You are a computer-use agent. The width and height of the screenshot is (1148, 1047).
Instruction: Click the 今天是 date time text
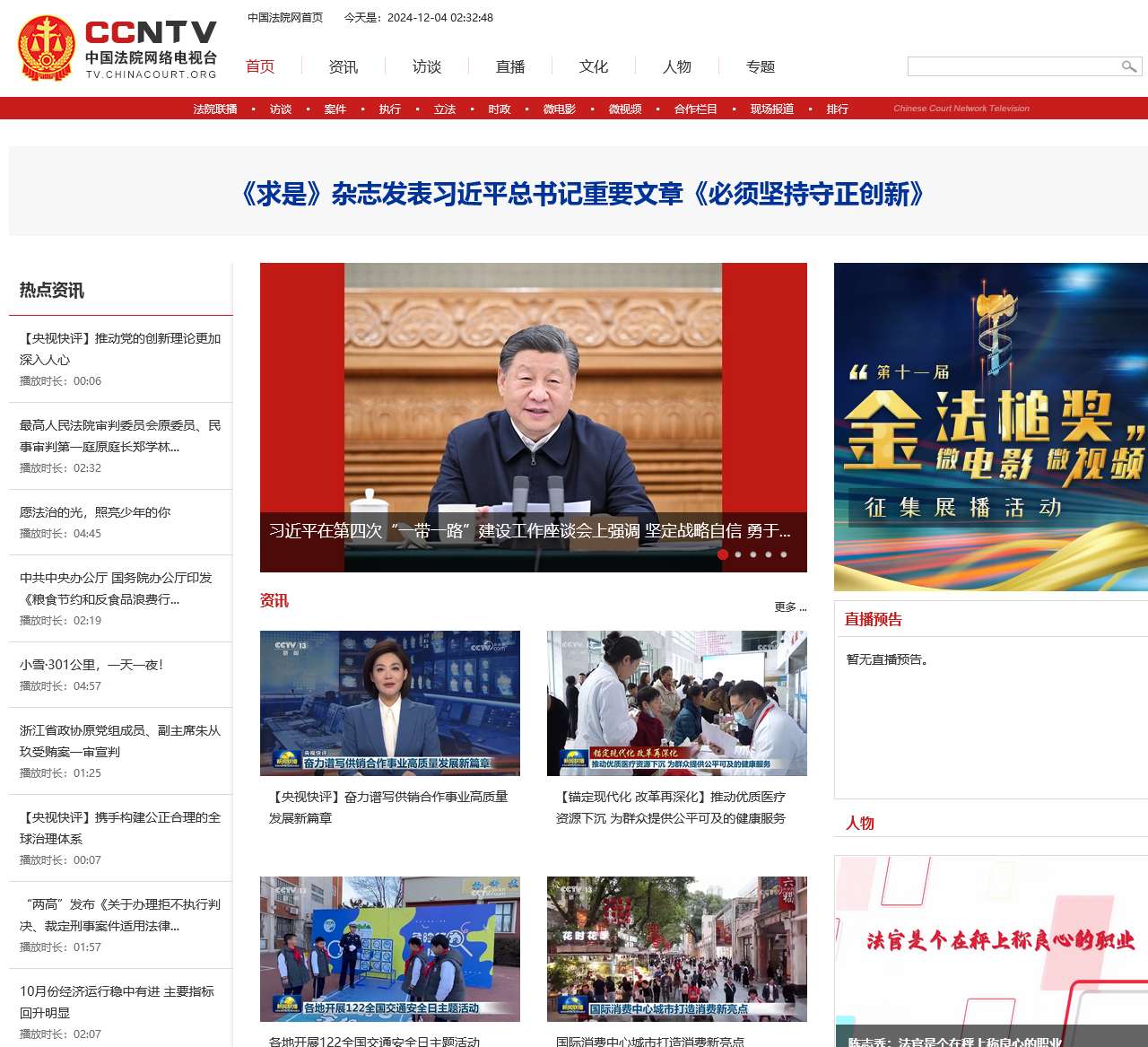click(x=419, y=17)
